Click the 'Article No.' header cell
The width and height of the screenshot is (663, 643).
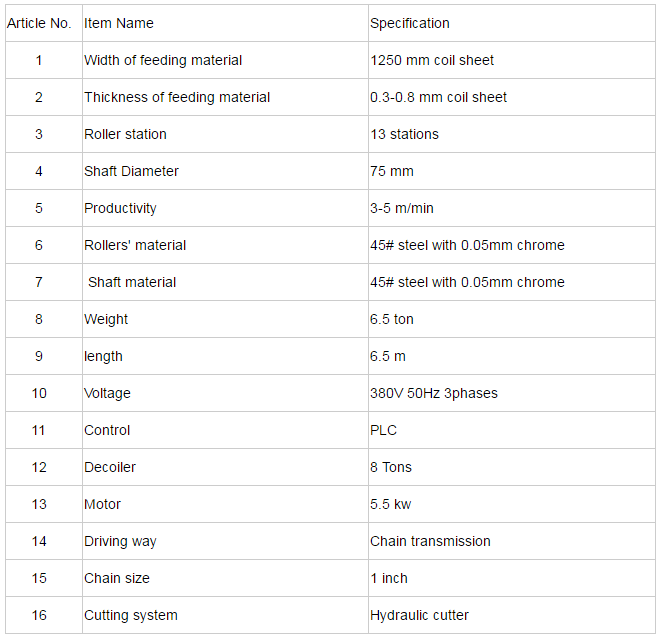point(39,23)
